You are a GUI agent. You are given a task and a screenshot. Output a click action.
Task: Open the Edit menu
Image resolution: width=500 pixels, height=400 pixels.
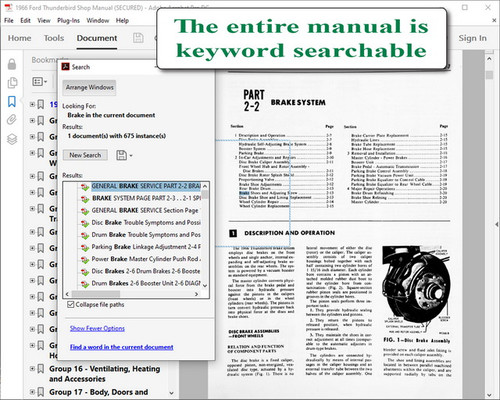coord(25,21)
